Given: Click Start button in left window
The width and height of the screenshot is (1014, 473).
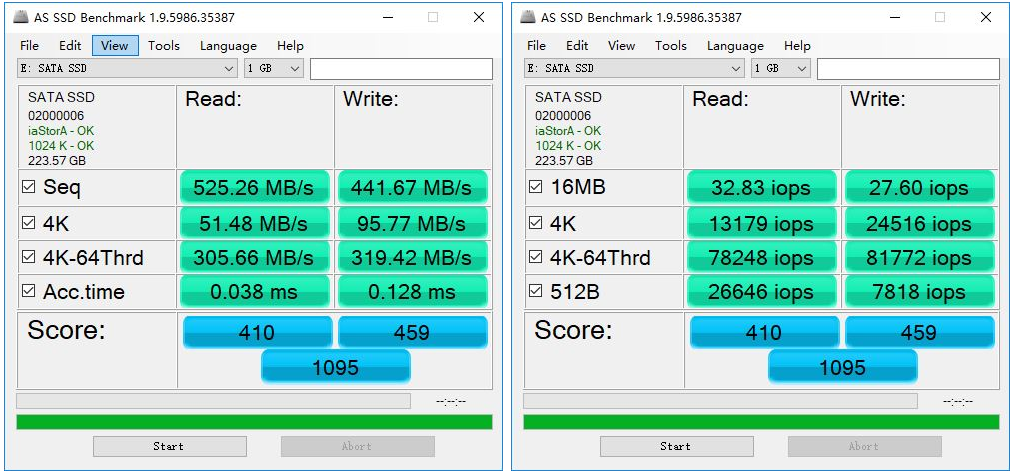Looking at the screenshot, I should coord(169,446).
